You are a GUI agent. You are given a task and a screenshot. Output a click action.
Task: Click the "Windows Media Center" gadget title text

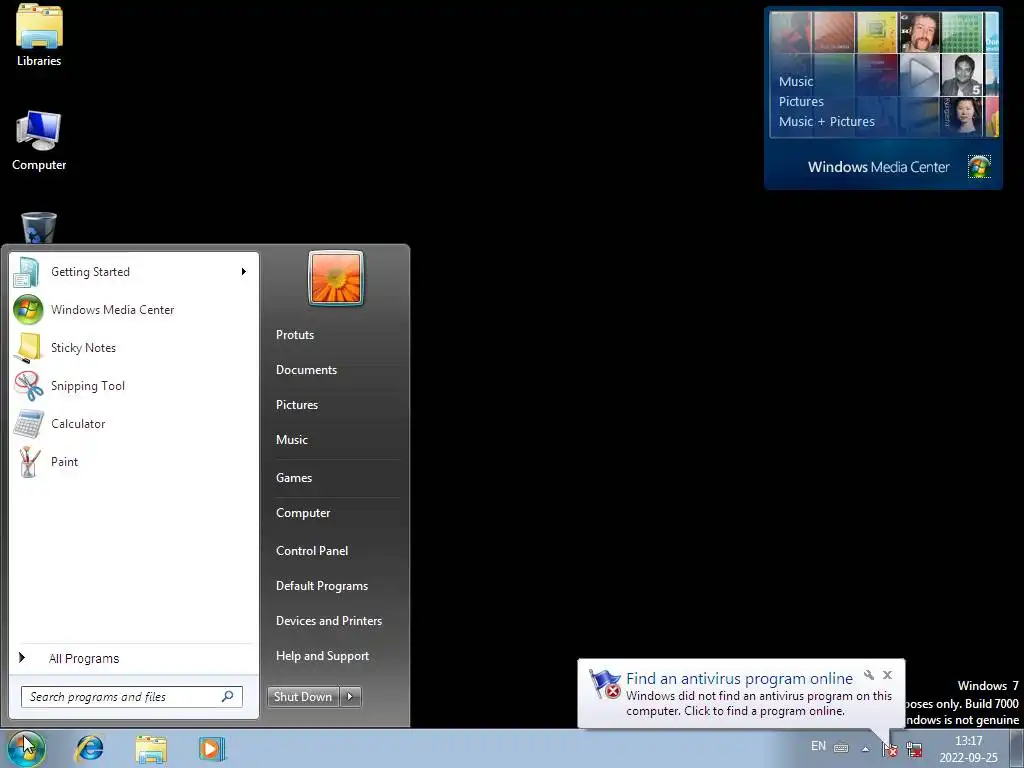[x=878, y=167]
